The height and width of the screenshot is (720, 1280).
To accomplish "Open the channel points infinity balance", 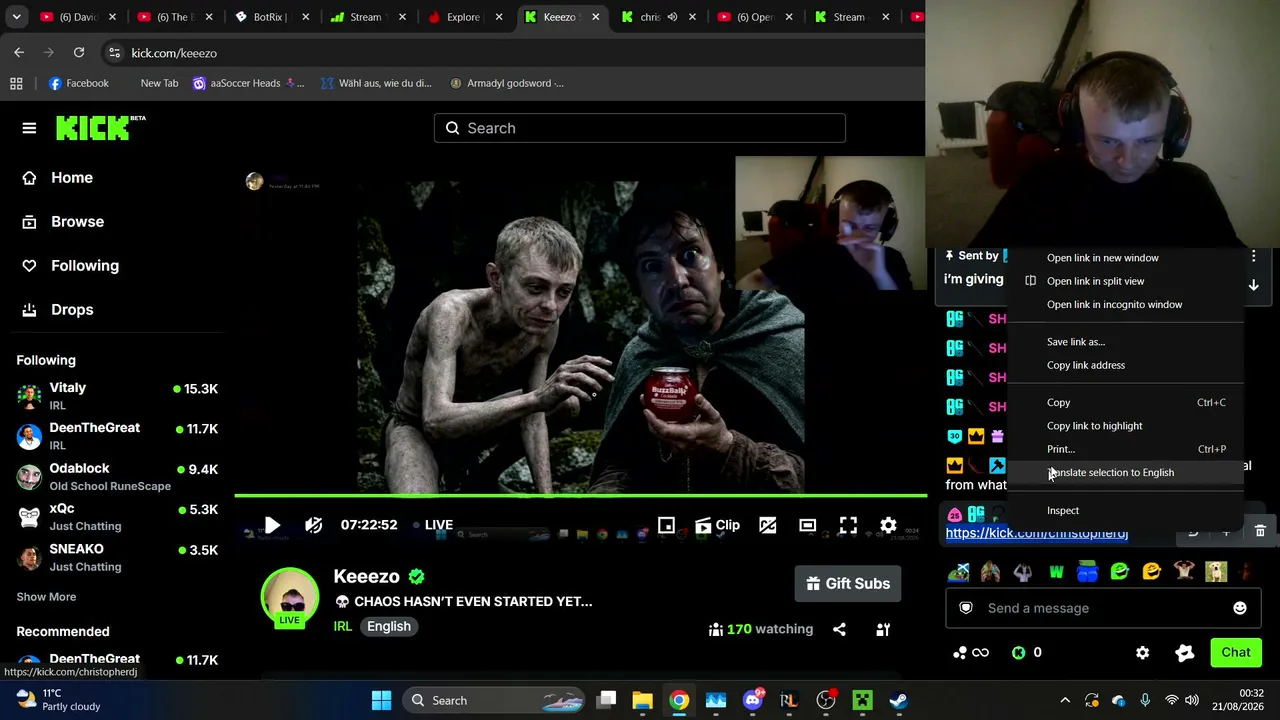I will tap(971, 653).
